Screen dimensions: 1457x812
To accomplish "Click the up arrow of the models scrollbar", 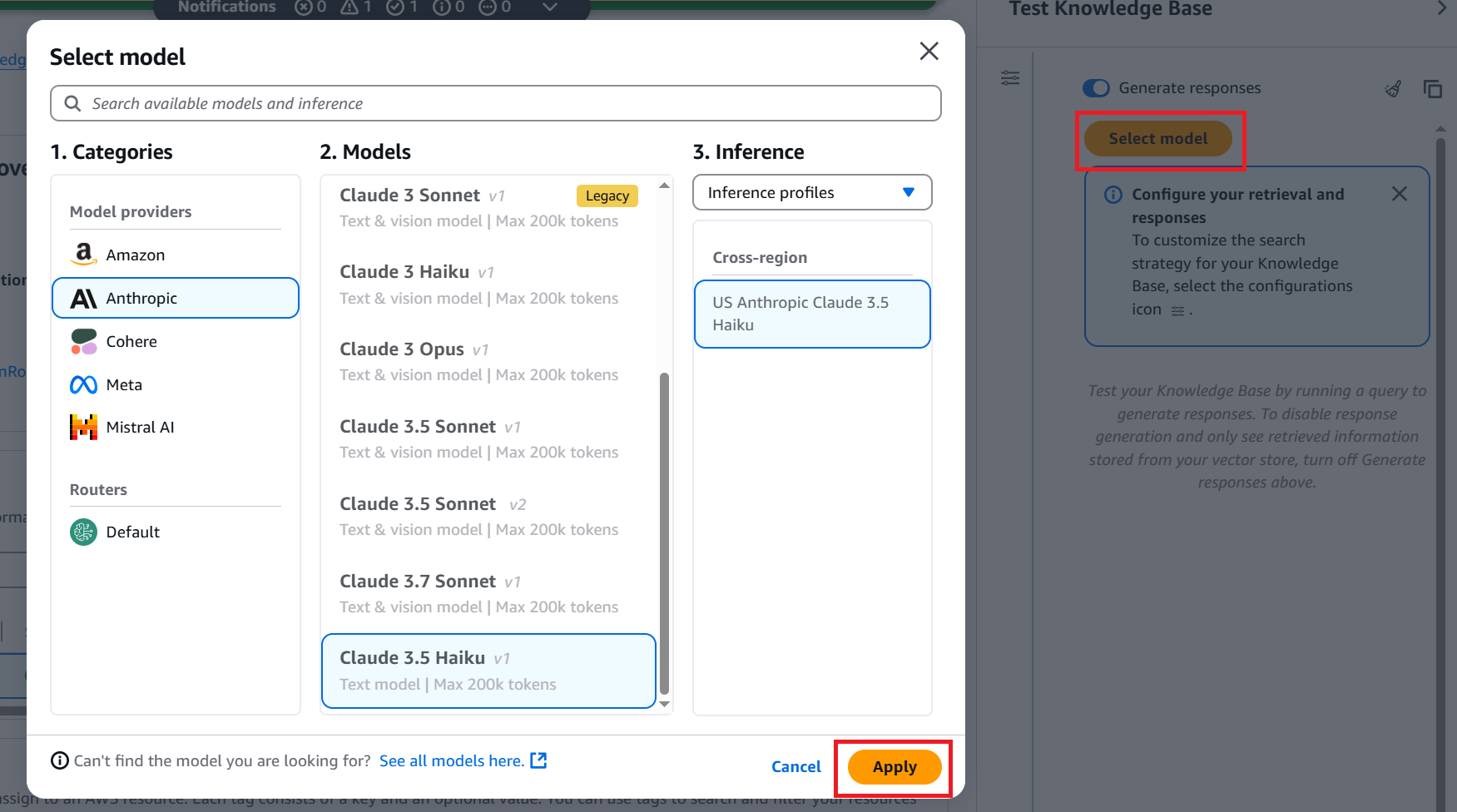I will click(664, 186).
